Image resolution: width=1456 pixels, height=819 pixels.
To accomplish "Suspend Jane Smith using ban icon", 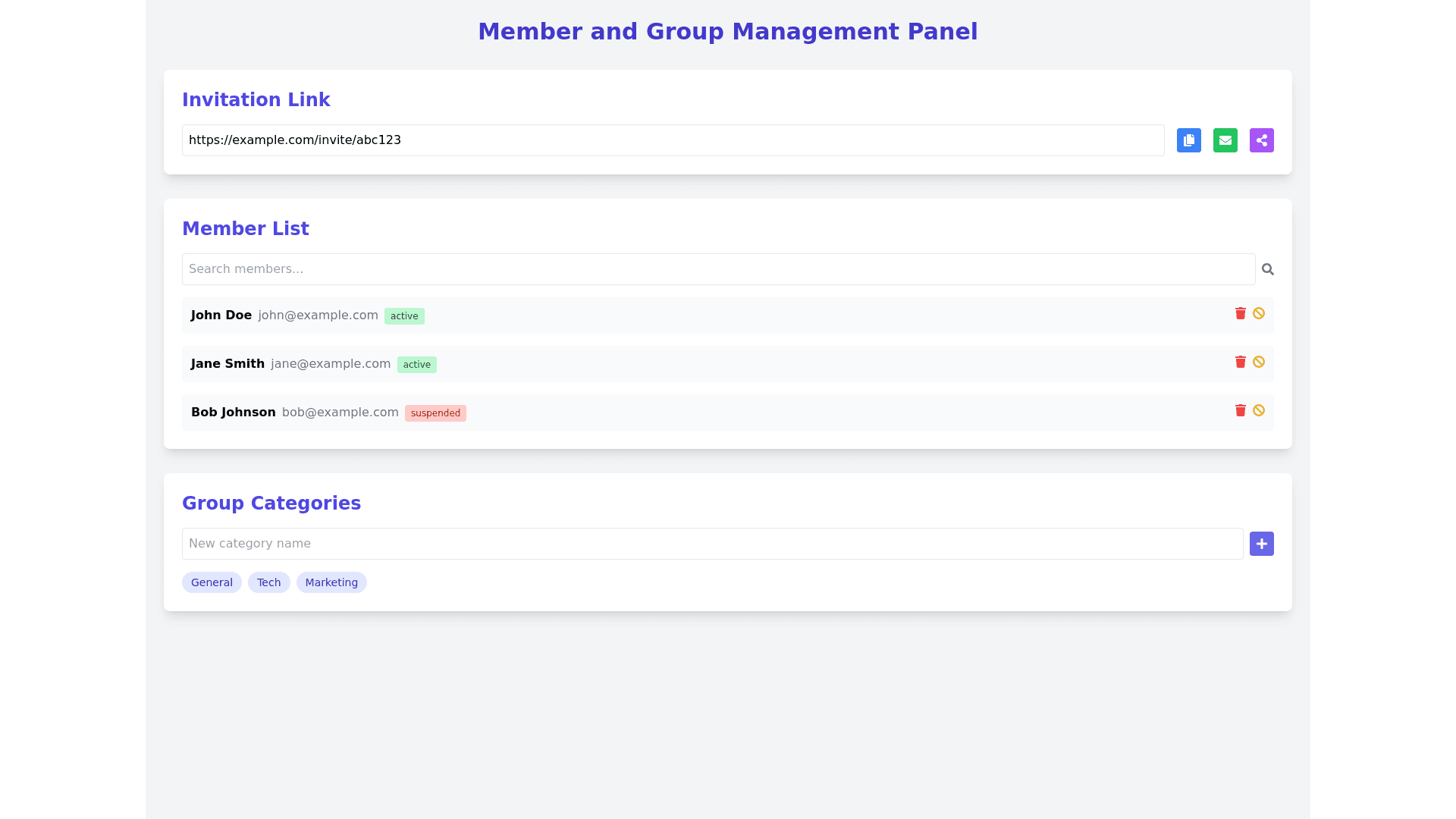I will click(1258, 362).
